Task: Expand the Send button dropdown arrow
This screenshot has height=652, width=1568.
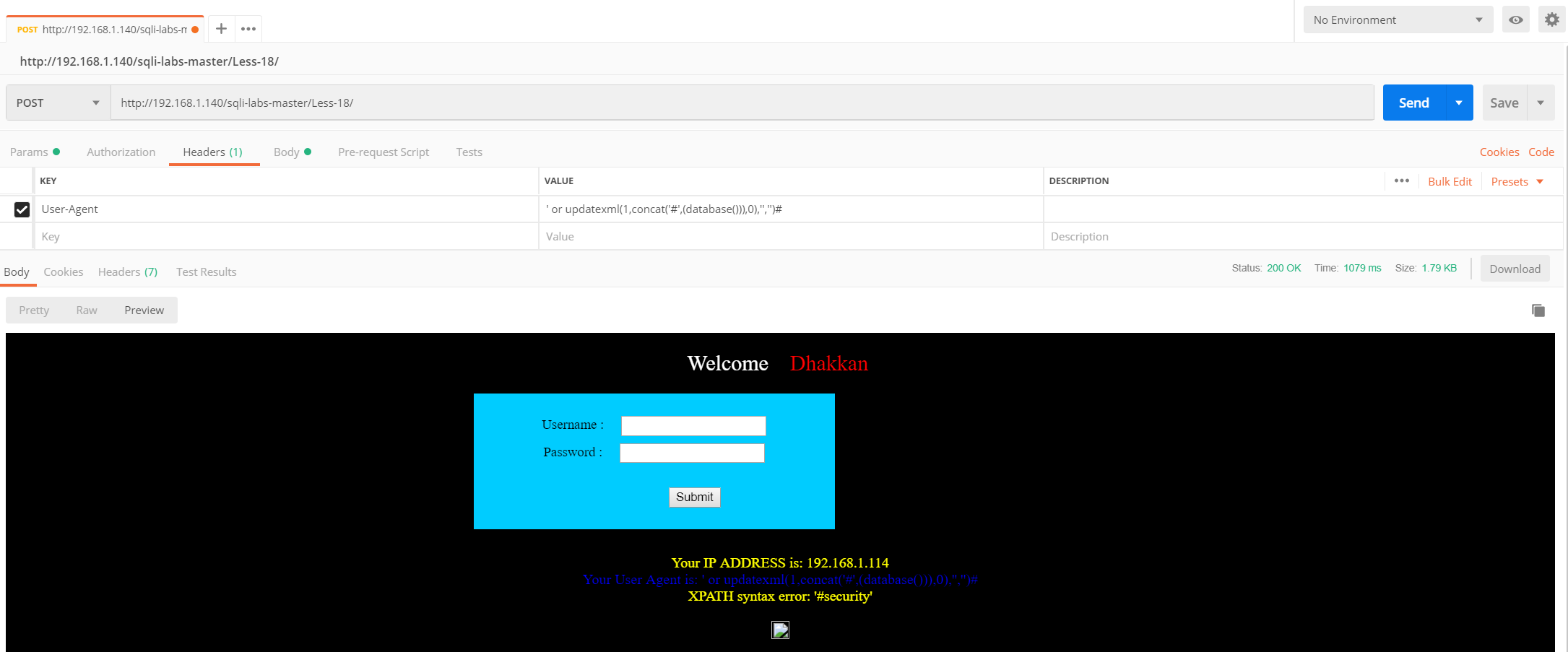Action: point(1459,103)
